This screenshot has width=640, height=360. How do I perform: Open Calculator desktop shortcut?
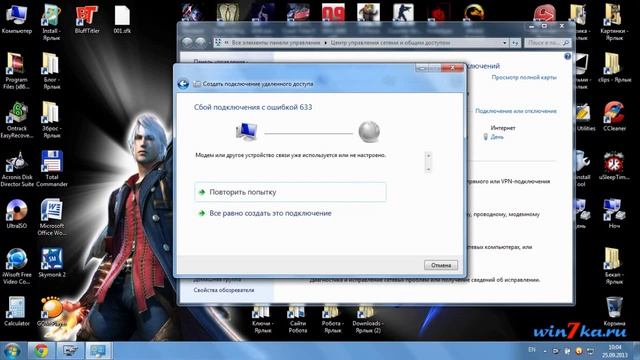(x=16, y=311)
